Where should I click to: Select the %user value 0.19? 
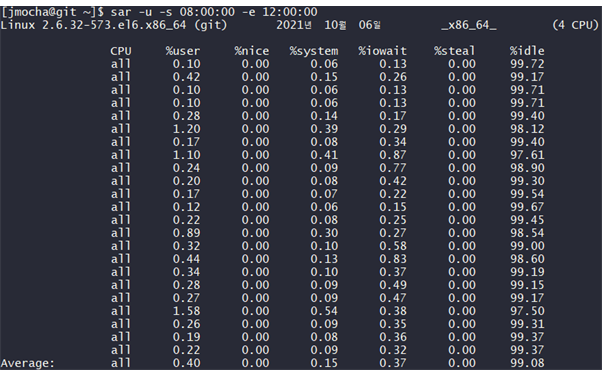pyautogui.click(x=186, y=337)
